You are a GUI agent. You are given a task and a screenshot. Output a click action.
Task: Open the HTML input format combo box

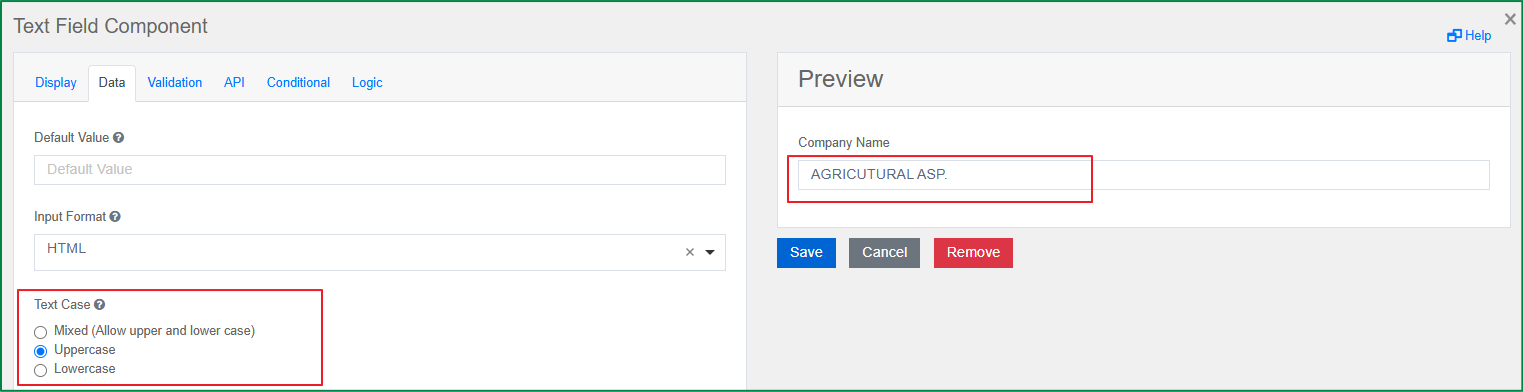[380, 253]
